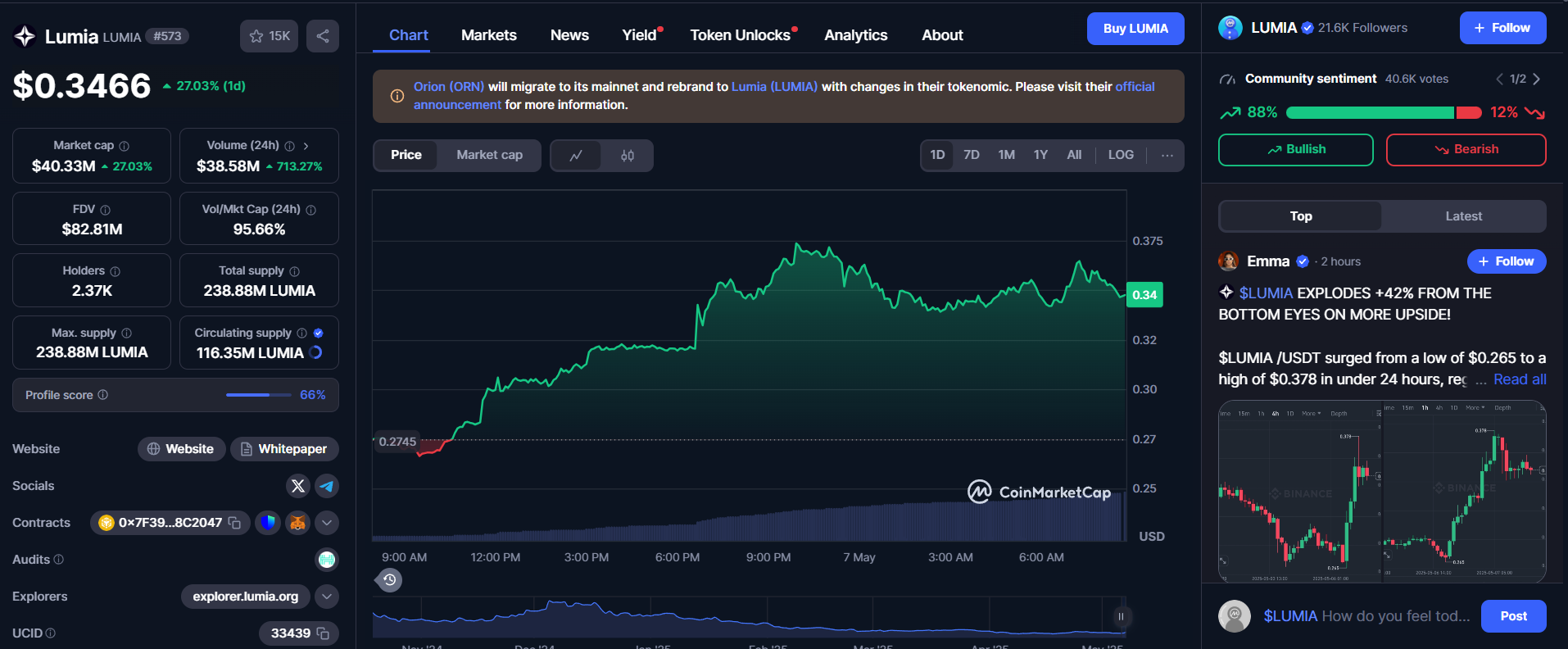Screen dimensions: 1568x649
Task: Open the Volume (24h) detail chevron
Action: pos(306,146)
